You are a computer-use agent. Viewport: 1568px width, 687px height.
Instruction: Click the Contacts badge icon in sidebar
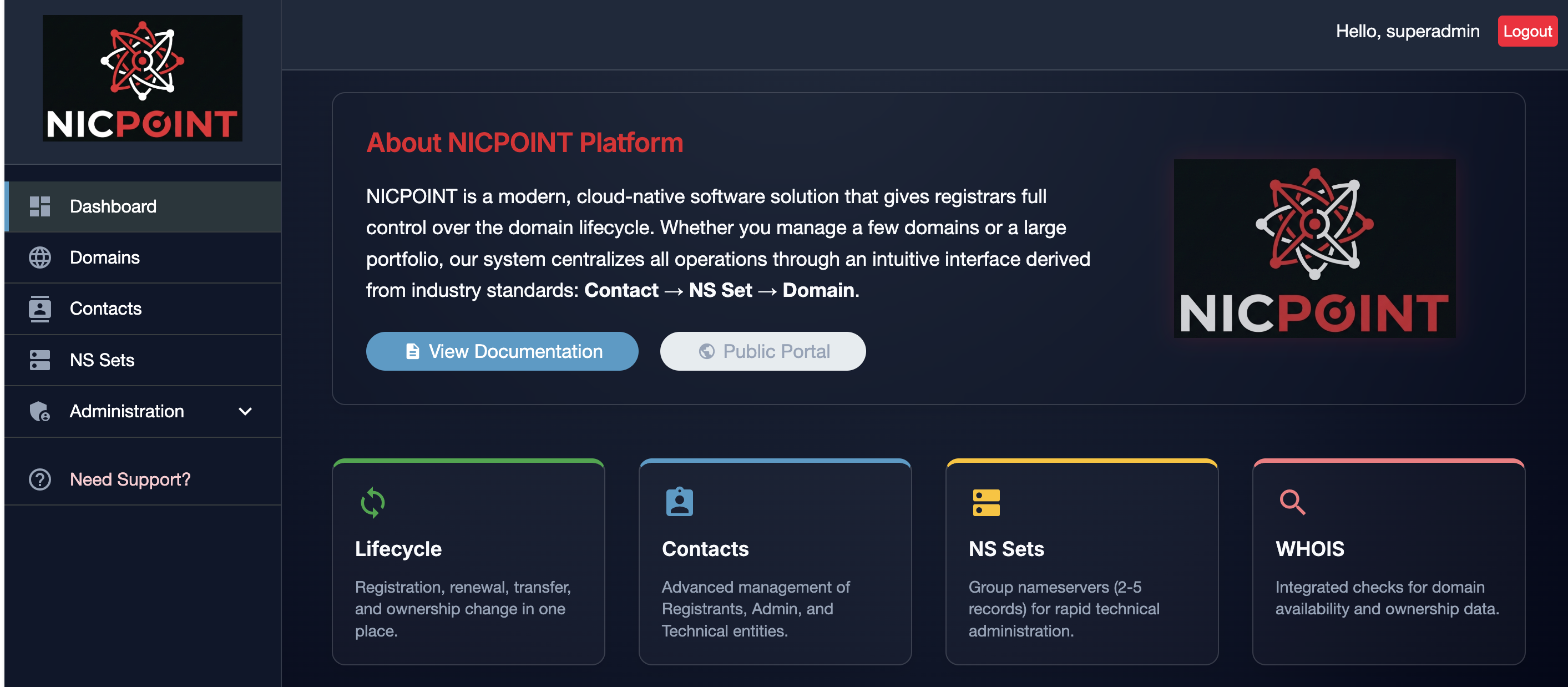39,309
